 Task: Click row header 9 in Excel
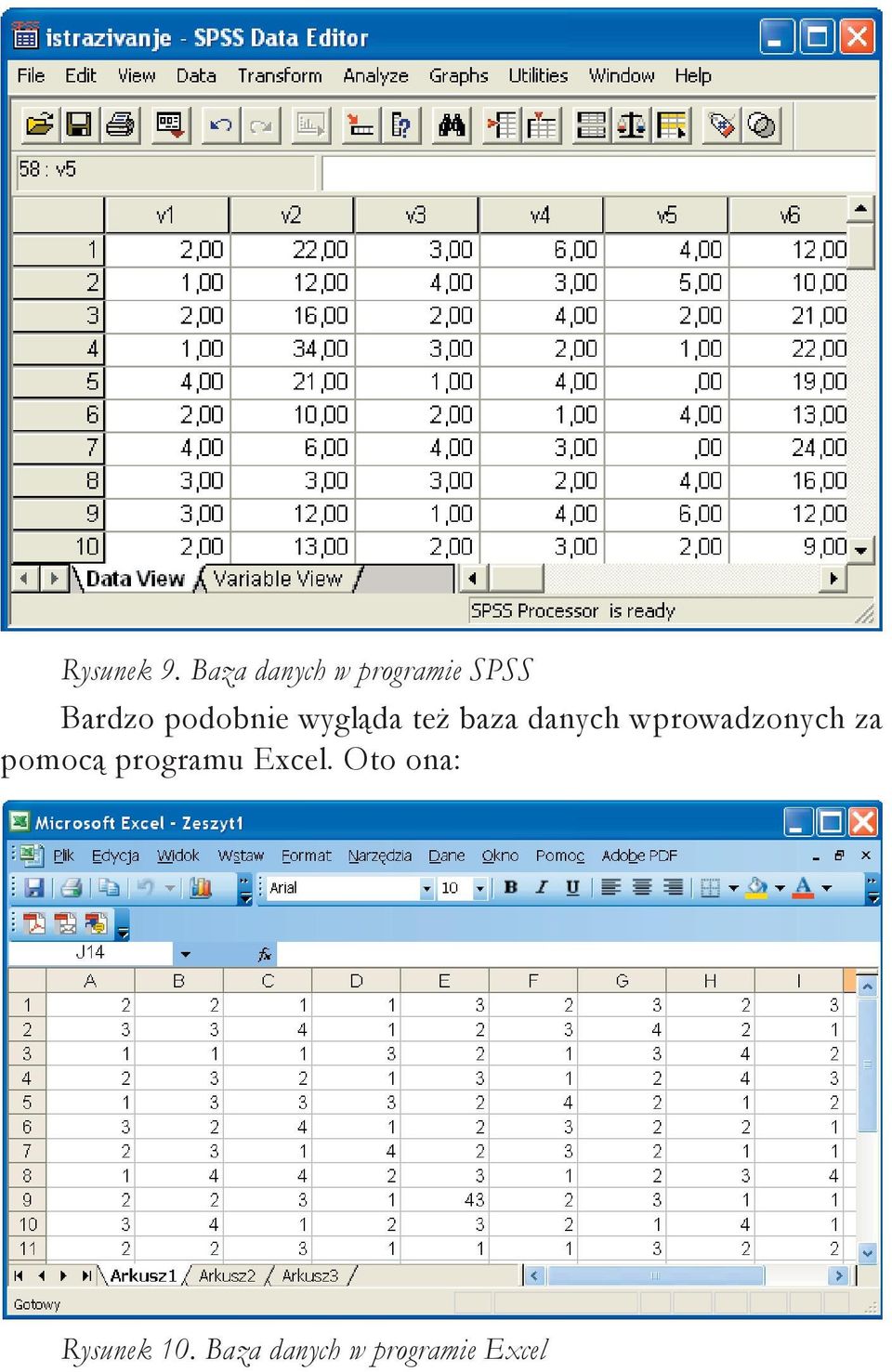tap(27, 1199)
